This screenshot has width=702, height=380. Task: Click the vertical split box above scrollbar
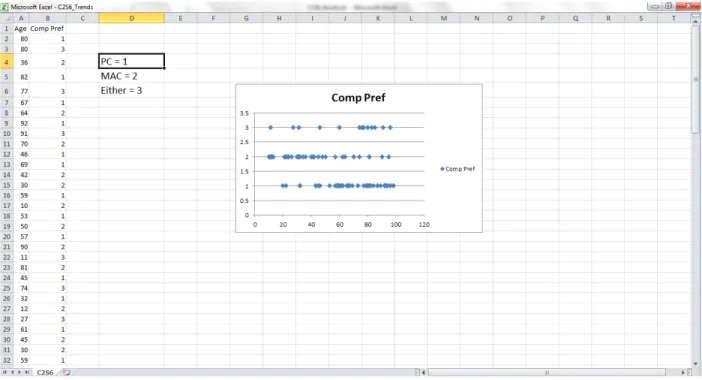point(696,16)
